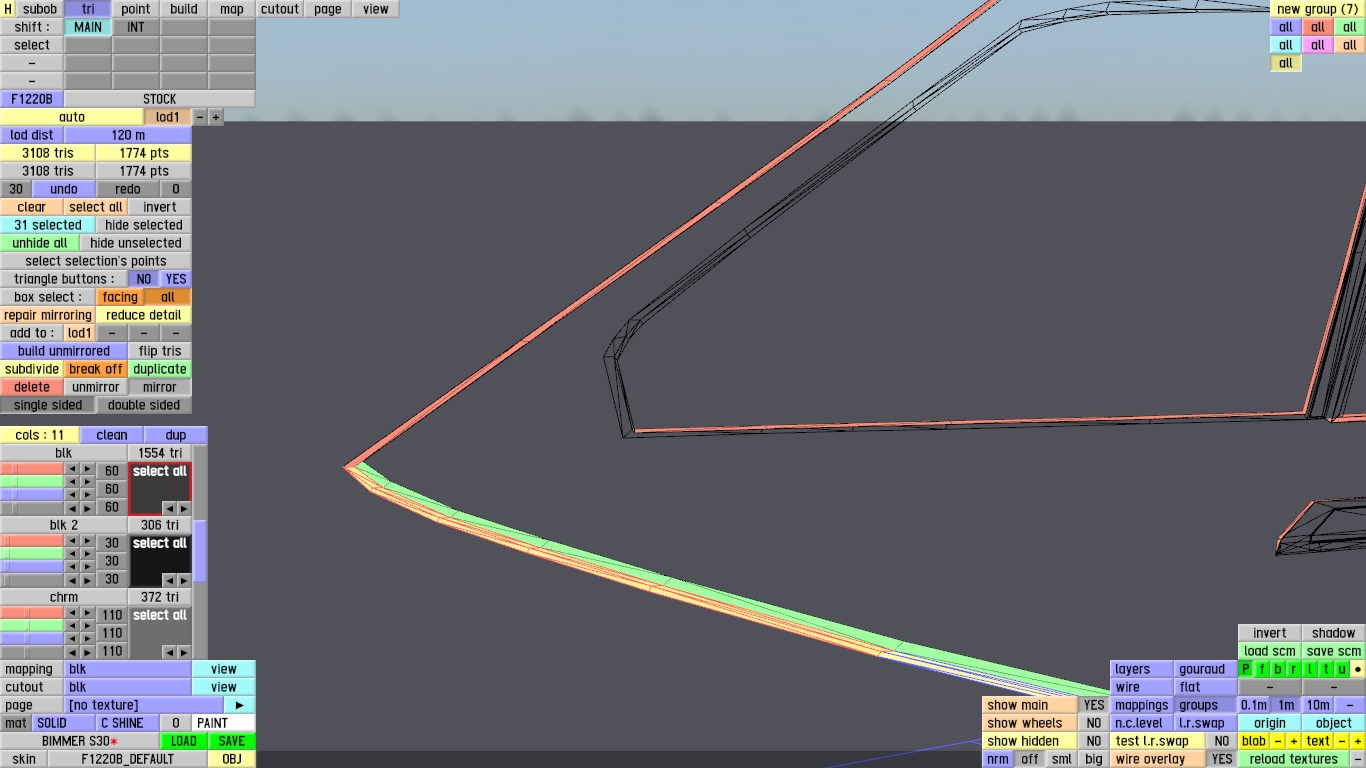Set box select to facing
The height and width of the screenshot is (768, 1366).
[120, 297]
